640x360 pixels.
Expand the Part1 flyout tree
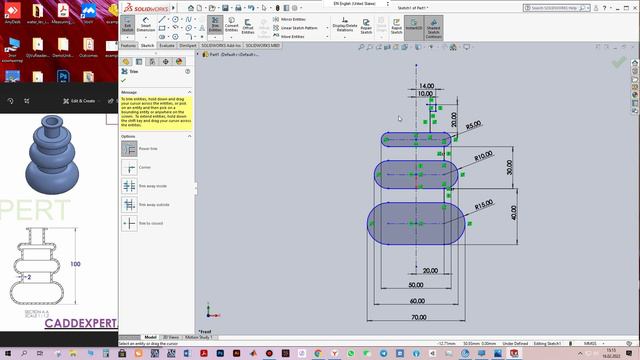tap(198, 54)
